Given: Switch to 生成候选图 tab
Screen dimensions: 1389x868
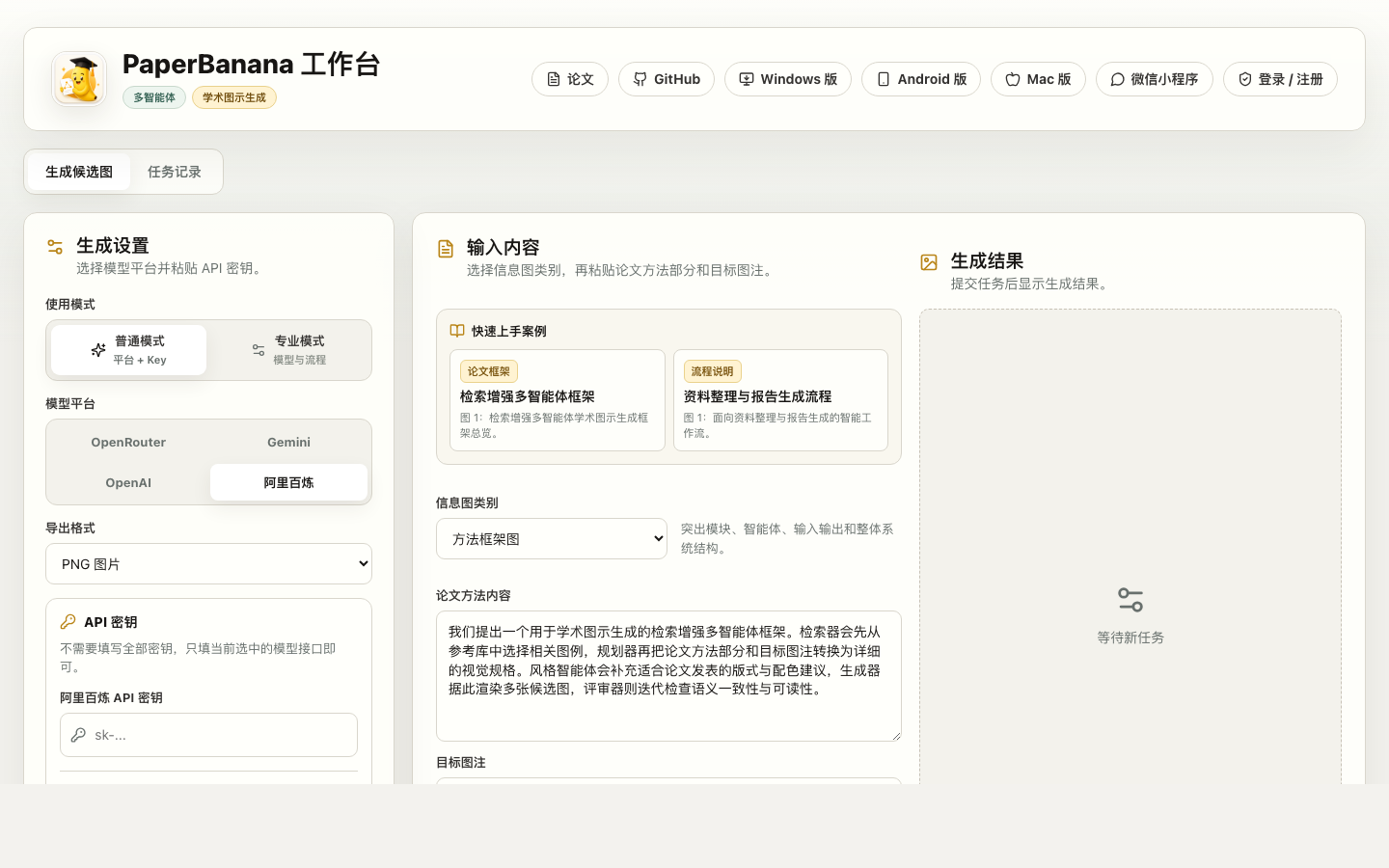Looking at the screenshot, I should tap(79, 172).
